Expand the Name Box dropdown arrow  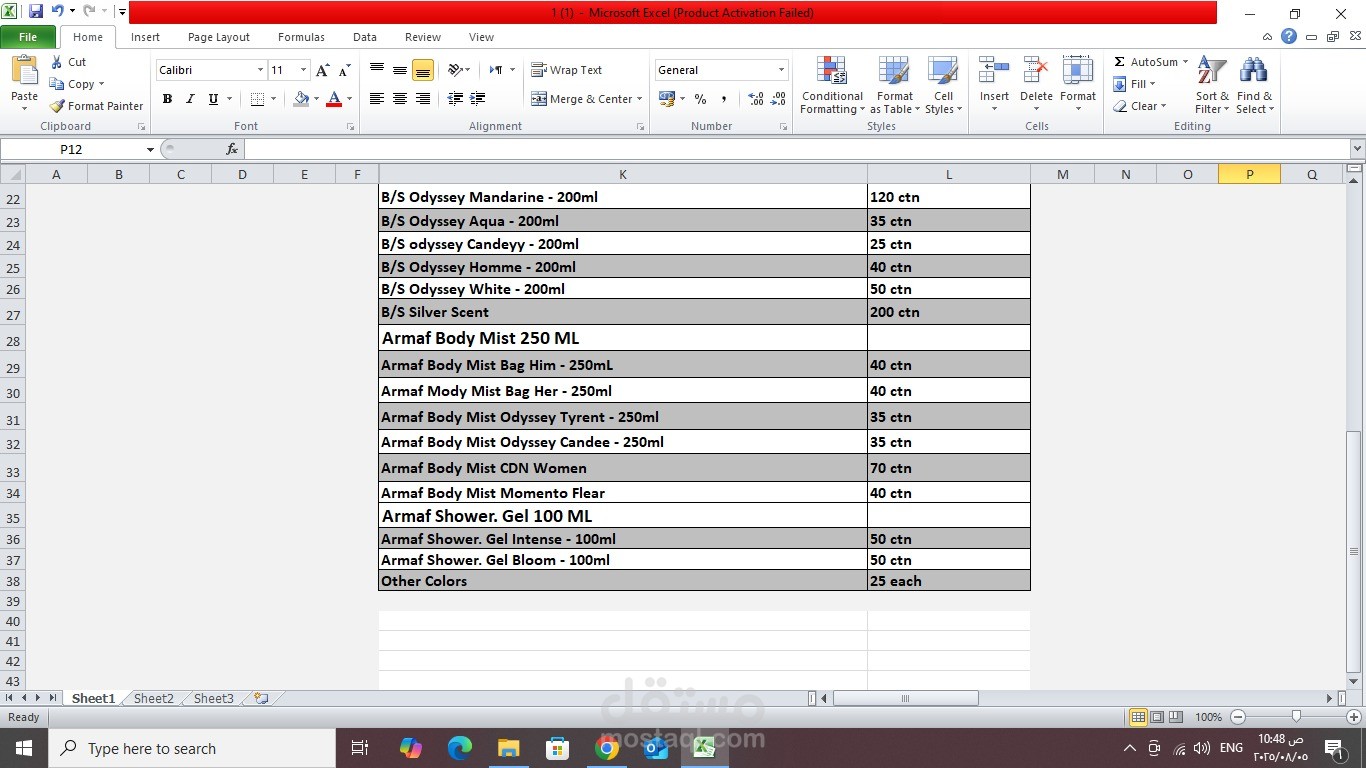click(150, 149)
